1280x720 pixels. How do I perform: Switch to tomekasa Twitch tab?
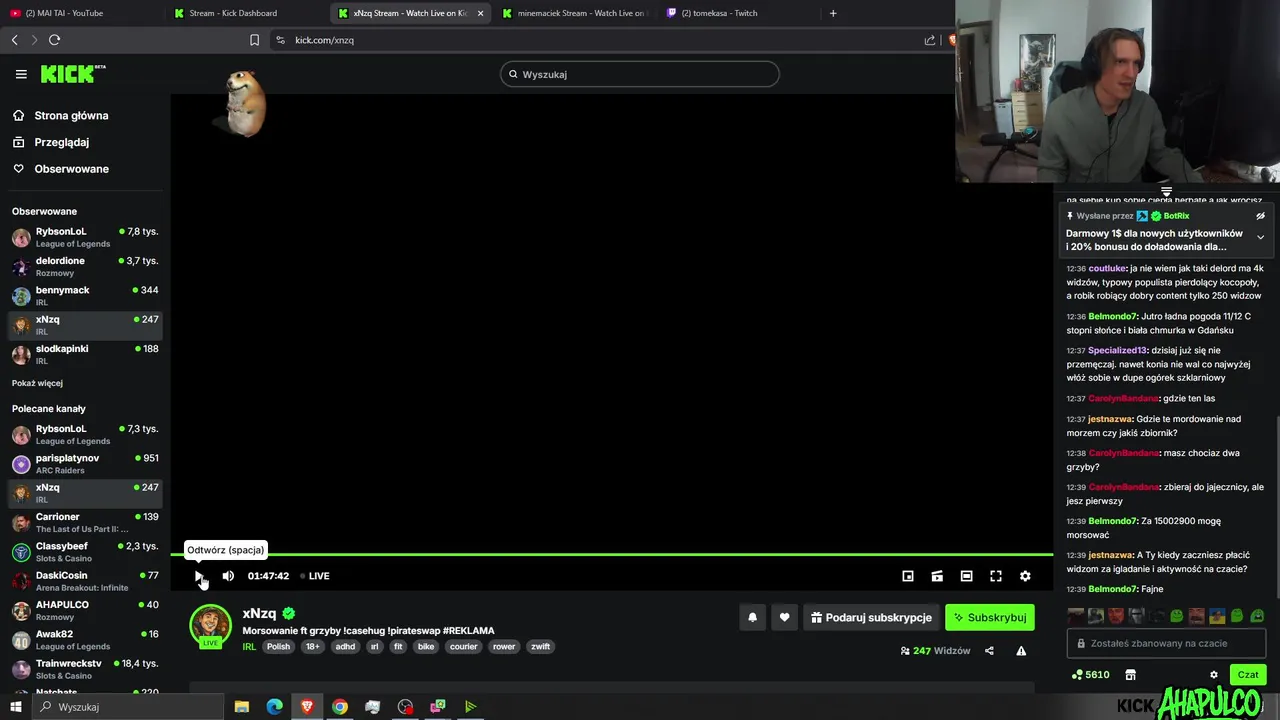click(x=736, y=13)
